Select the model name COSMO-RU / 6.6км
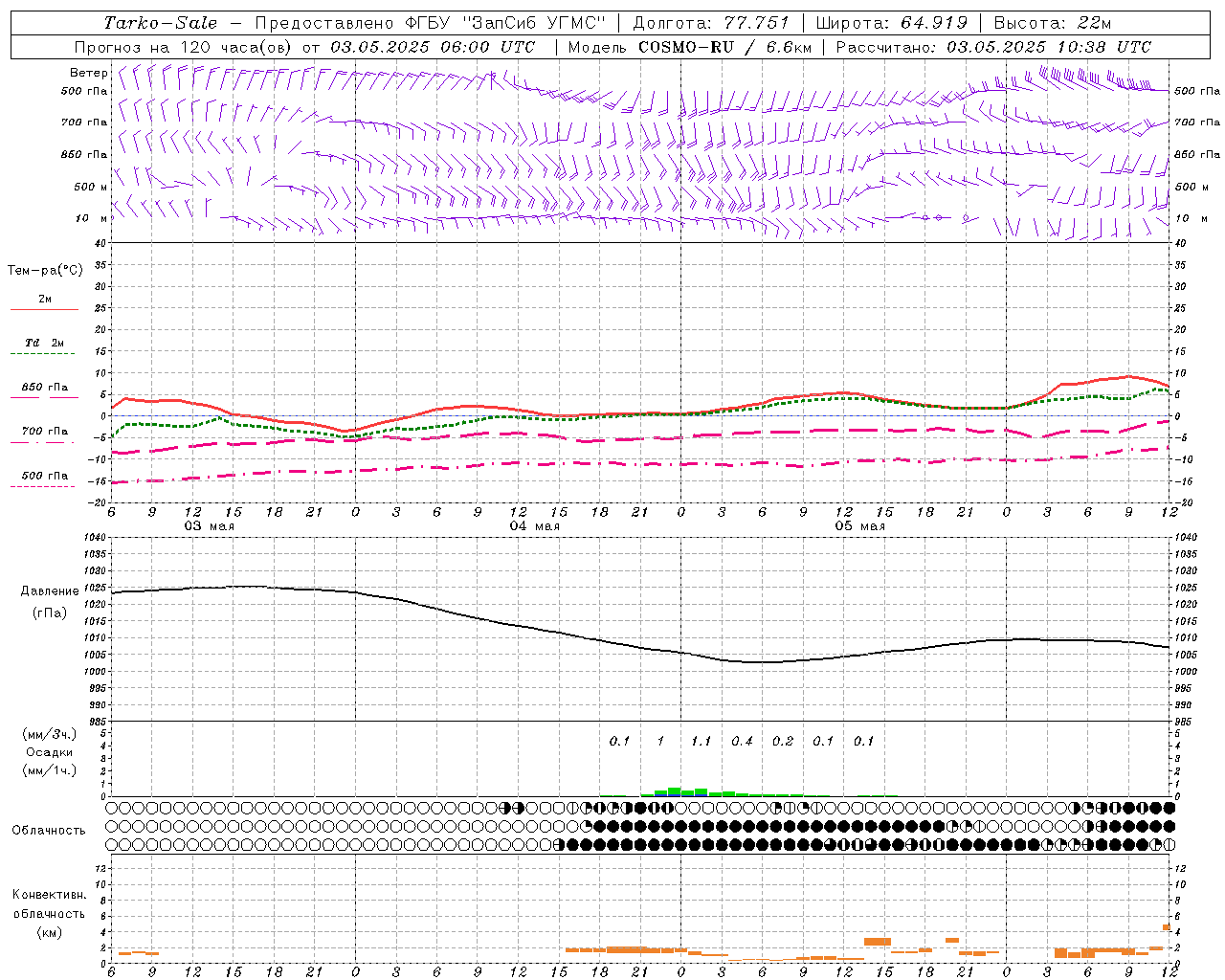Screen dimensions: 1225x980 click(724, 47)
